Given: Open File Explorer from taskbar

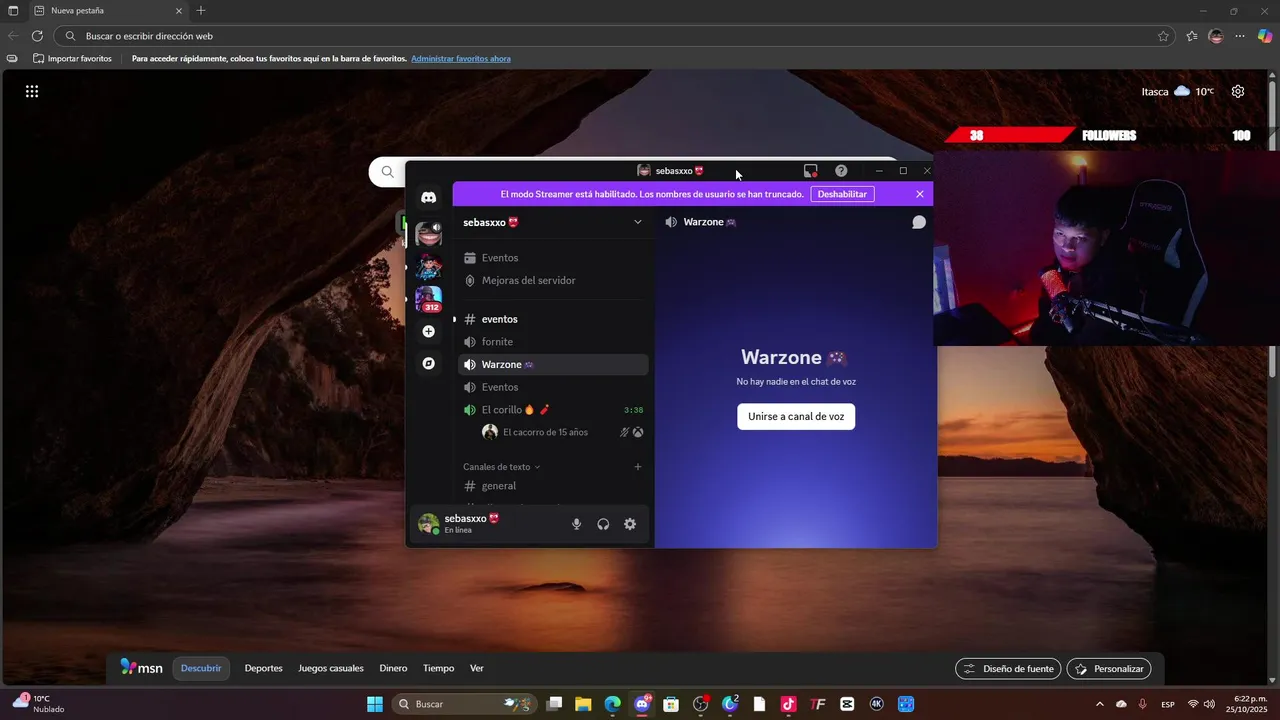Looking at the screenshot, I should (583, 704).
